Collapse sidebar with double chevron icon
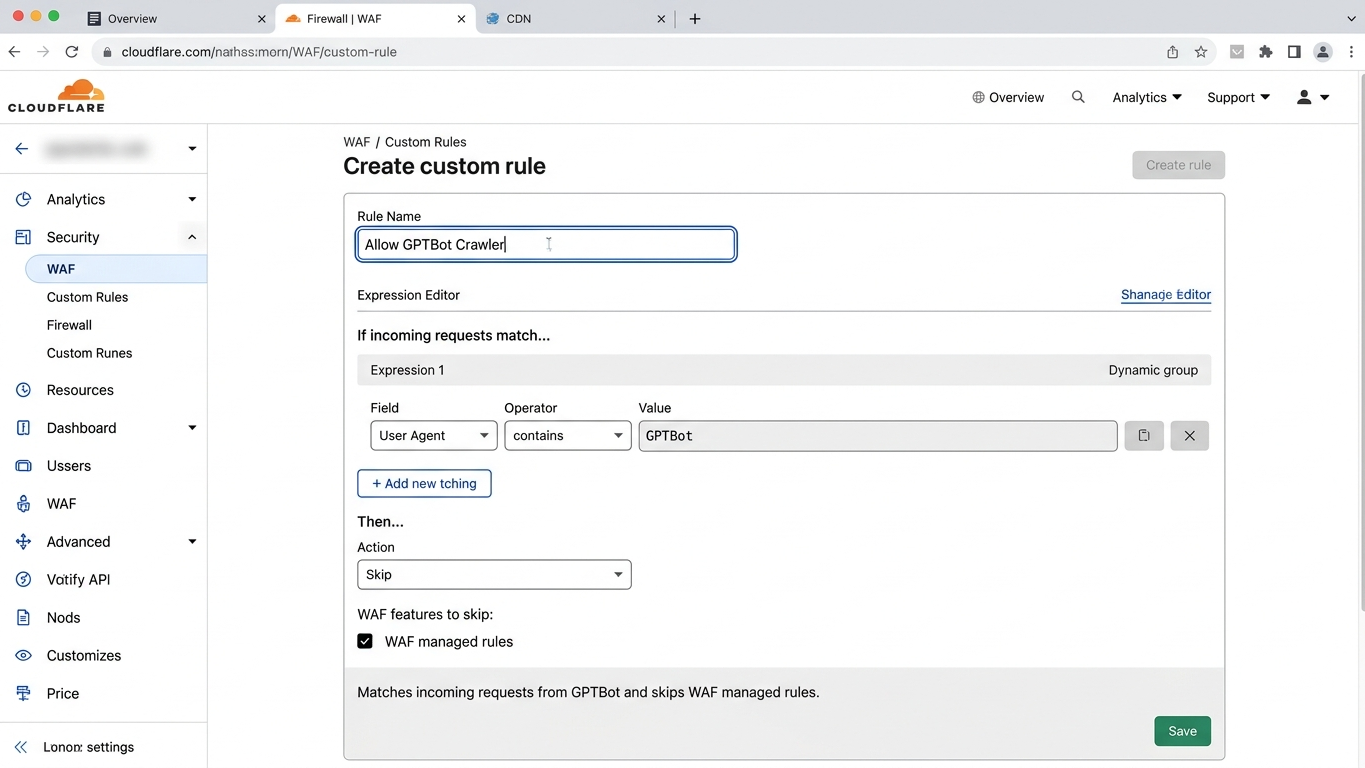1365x768 pixels. (x=21, y=747)
